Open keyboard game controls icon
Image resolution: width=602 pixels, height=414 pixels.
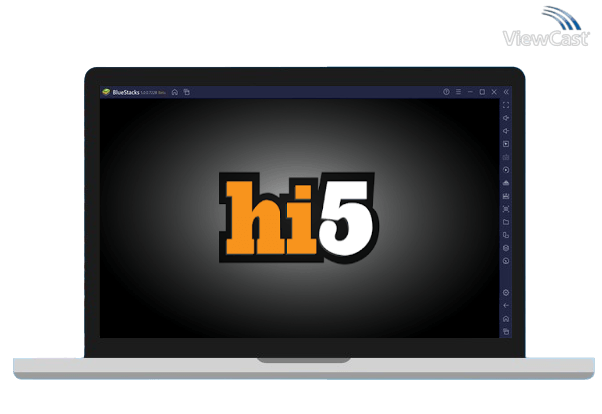click(506, 157)
